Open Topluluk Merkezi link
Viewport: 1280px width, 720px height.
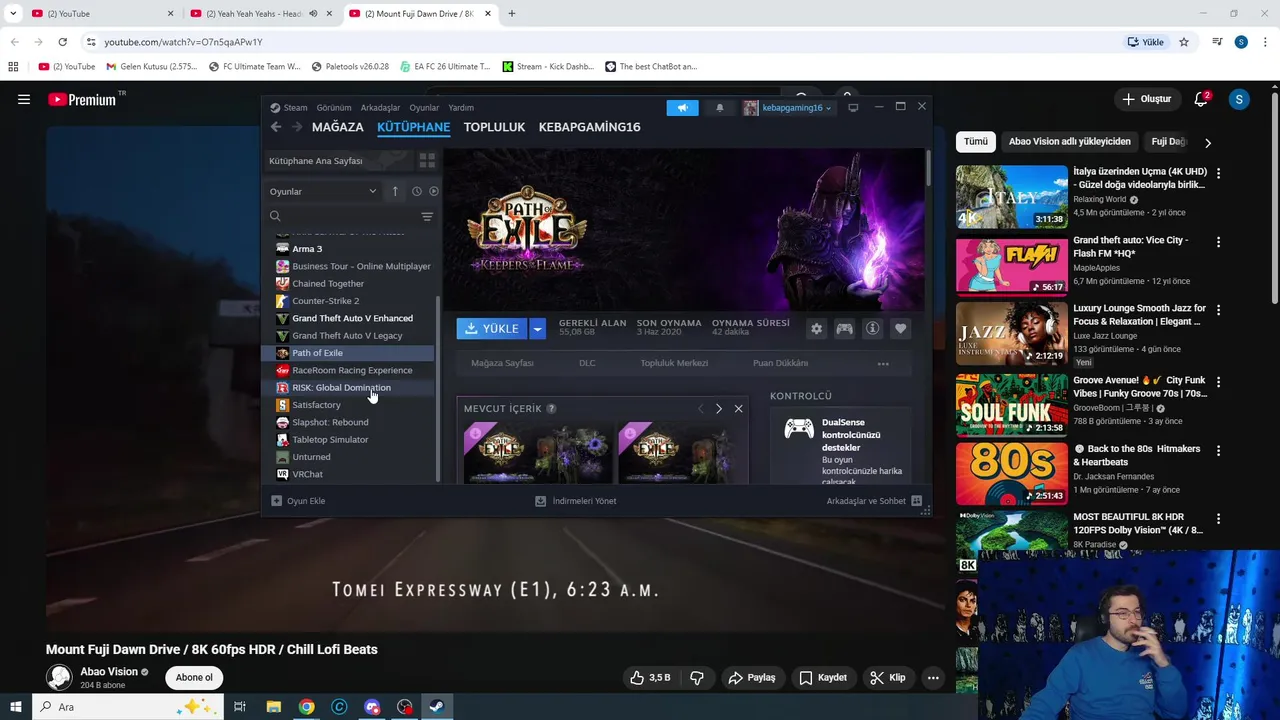(x=674, y=363)
